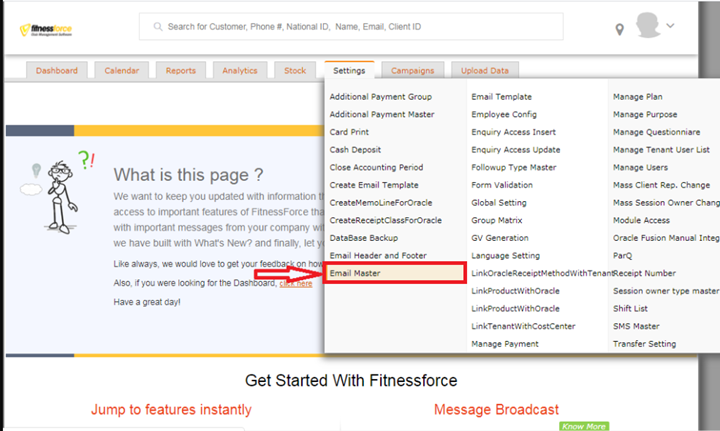720x431 pixels.
Task: Choose Manage Questionnaire
Action: pos(656,132)
